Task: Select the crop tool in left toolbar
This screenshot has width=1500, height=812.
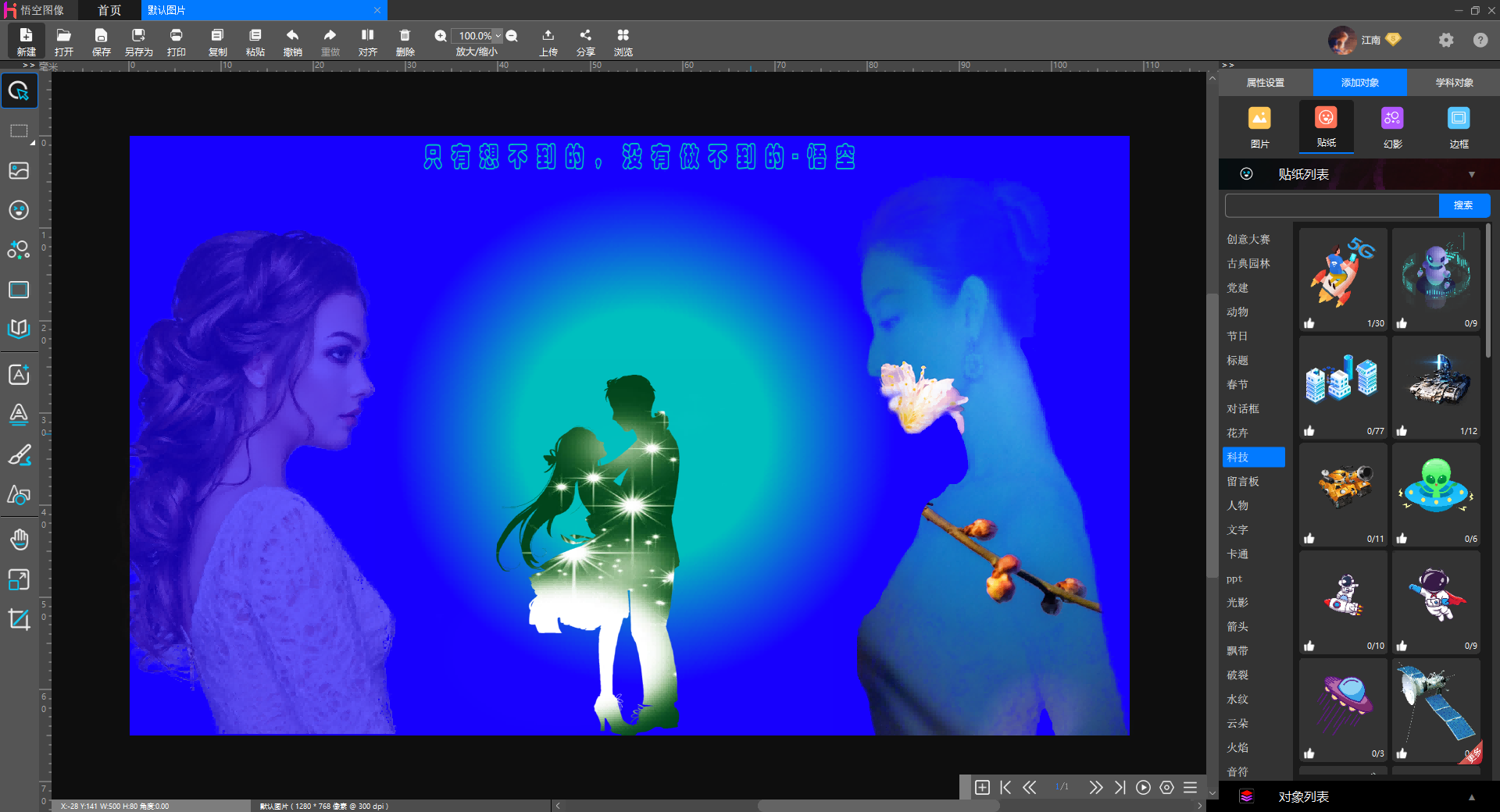Action: [19, 620]
